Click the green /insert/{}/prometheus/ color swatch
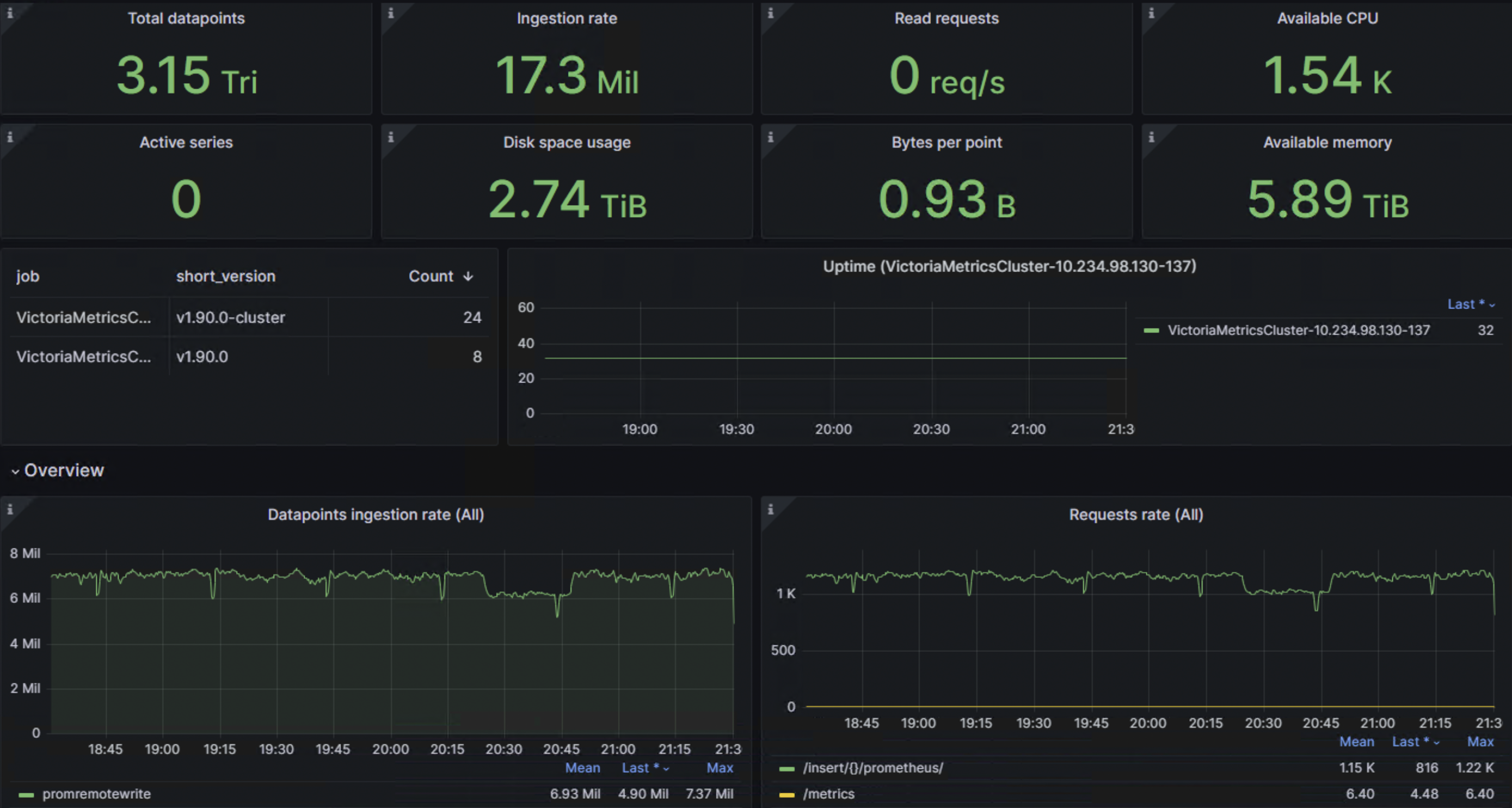Image resolution: width=1512 pixels, height=808 pixels. coord(786,768)
